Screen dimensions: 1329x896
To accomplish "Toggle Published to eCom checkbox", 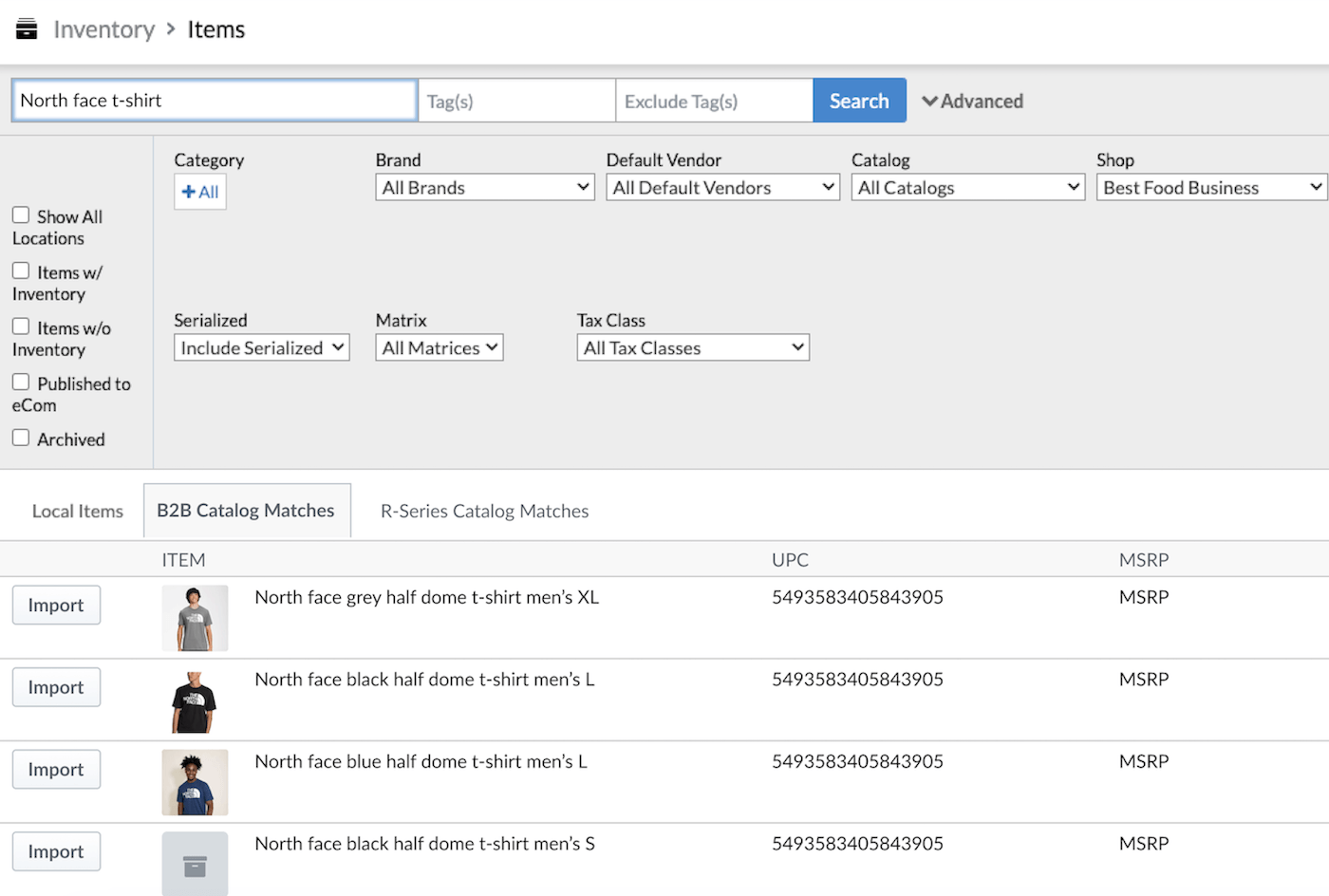I will pyautogui.click(x=21, y=383).
